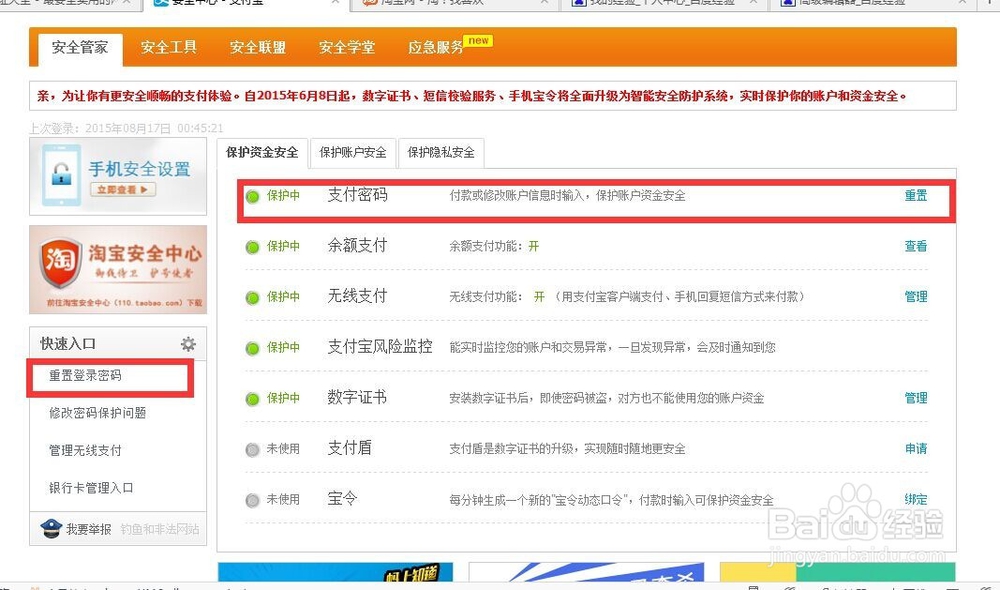Click 申请 link for 支付盾
1000x590 pixels.
click(916, 448)
